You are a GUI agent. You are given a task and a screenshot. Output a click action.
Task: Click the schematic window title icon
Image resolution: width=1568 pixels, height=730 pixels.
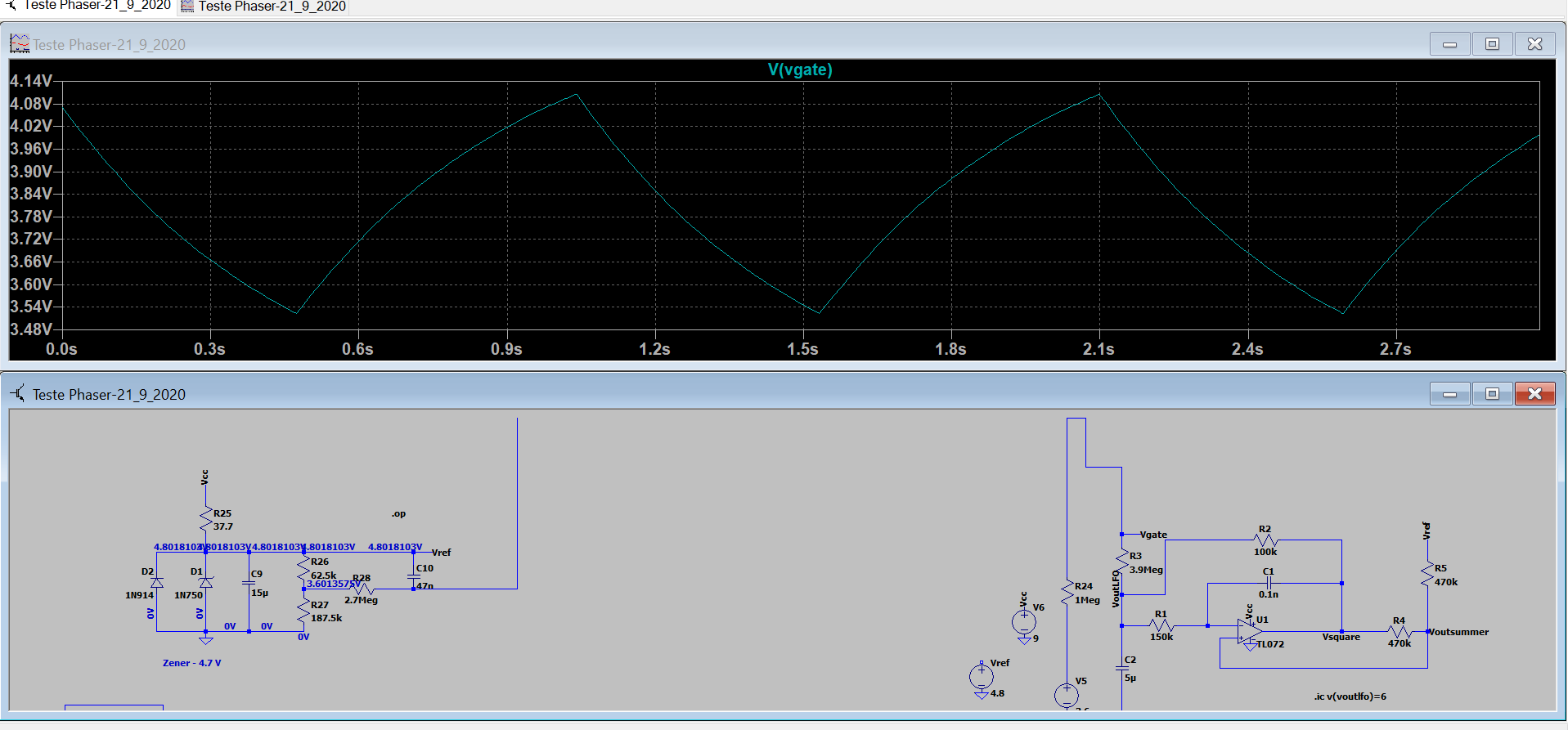tap(18, 394)
